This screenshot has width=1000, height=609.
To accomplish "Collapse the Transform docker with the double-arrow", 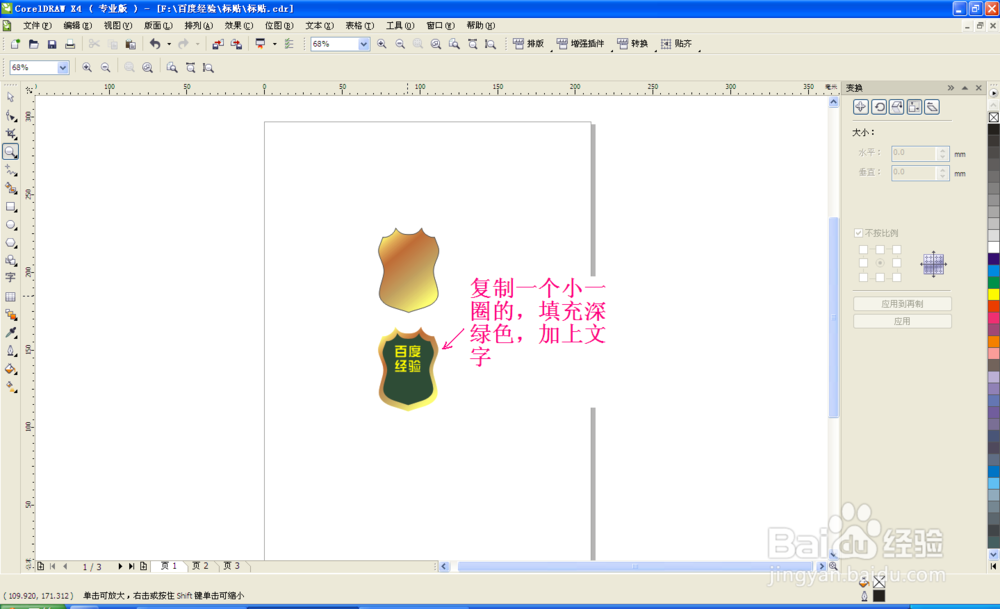I will (x=950, y=88).
